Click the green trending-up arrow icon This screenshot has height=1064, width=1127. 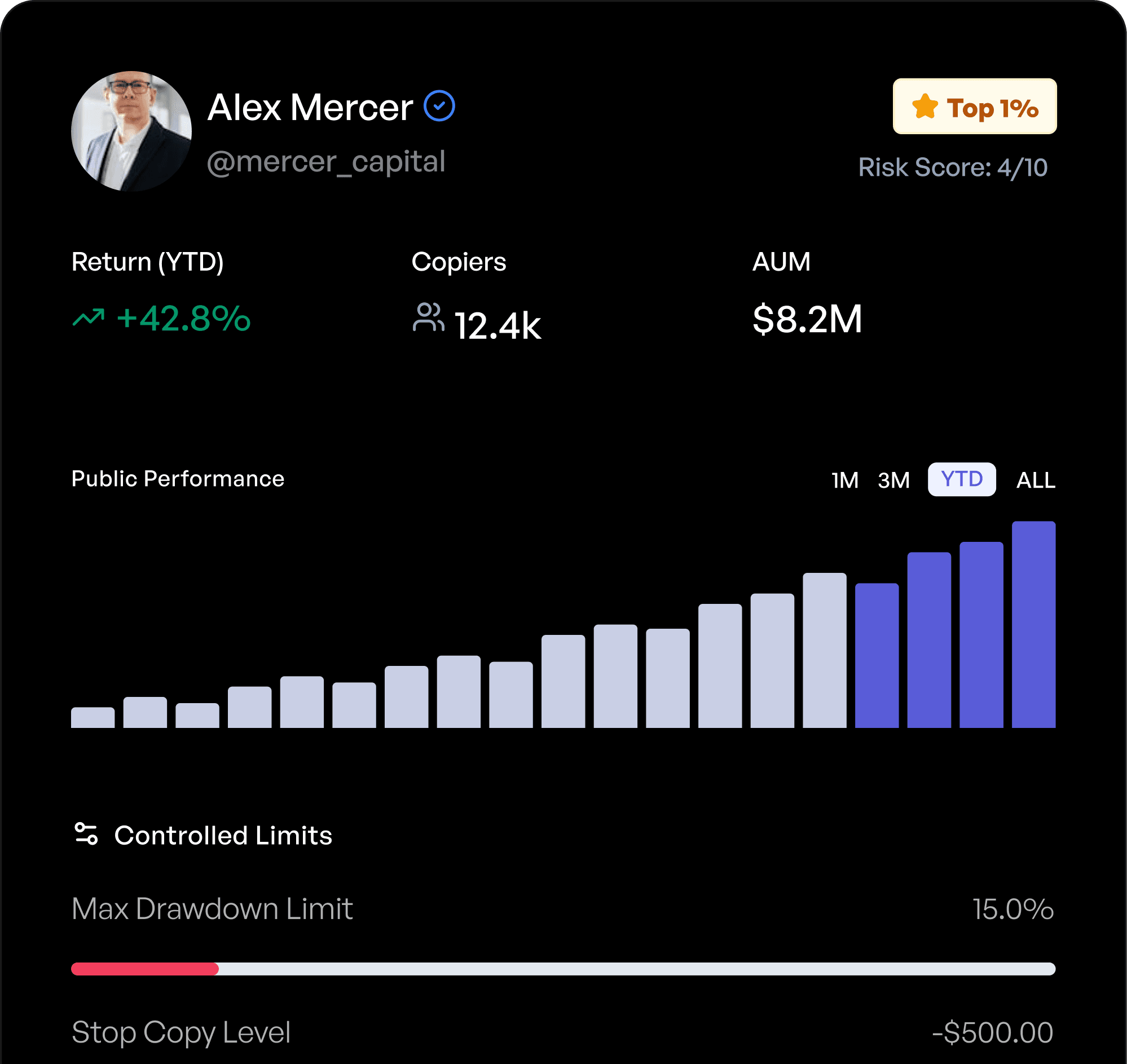(x=89, y=317)
